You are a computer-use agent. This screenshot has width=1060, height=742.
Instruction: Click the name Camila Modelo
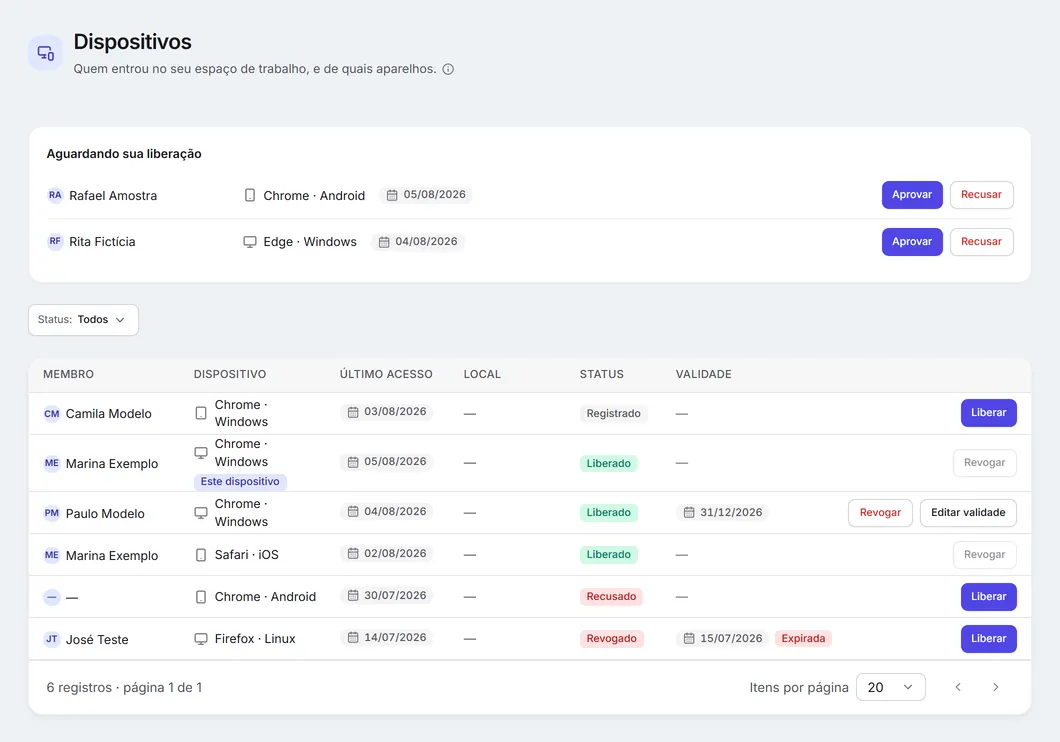pyautogui.click(x=108, y=414)
